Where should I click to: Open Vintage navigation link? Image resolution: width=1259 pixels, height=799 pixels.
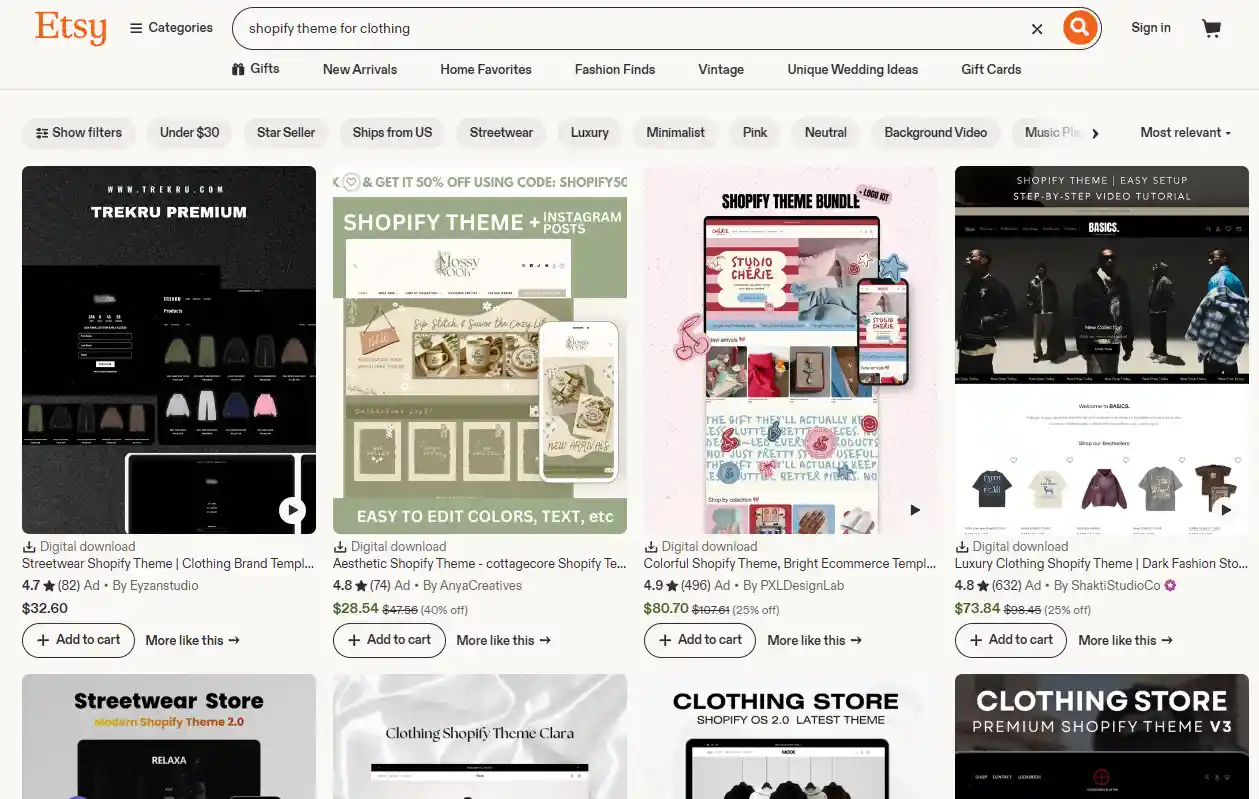pos(721,69)
